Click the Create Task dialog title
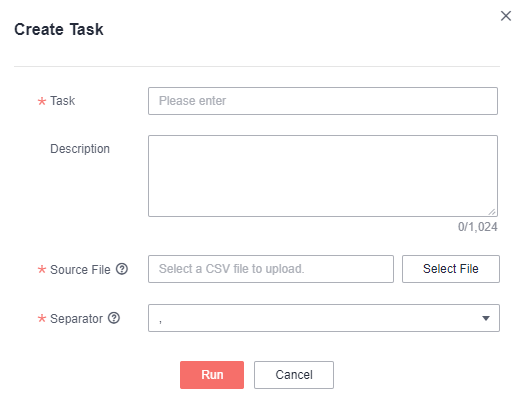523x401 pixels. coord(59,29)
